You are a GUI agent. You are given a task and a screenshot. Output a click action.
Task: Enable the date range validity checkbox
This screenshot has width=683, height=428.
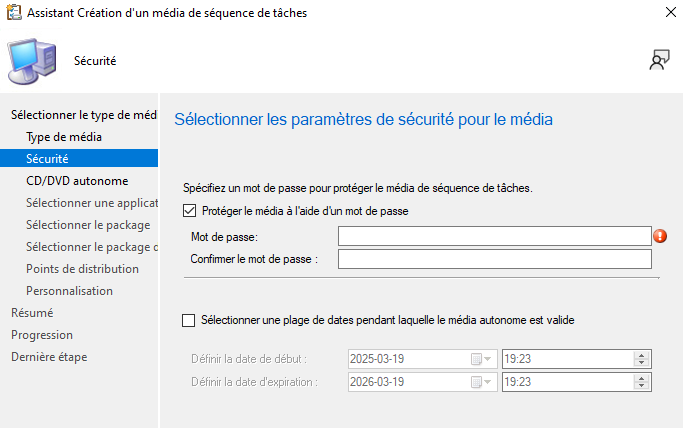[190, 320]
